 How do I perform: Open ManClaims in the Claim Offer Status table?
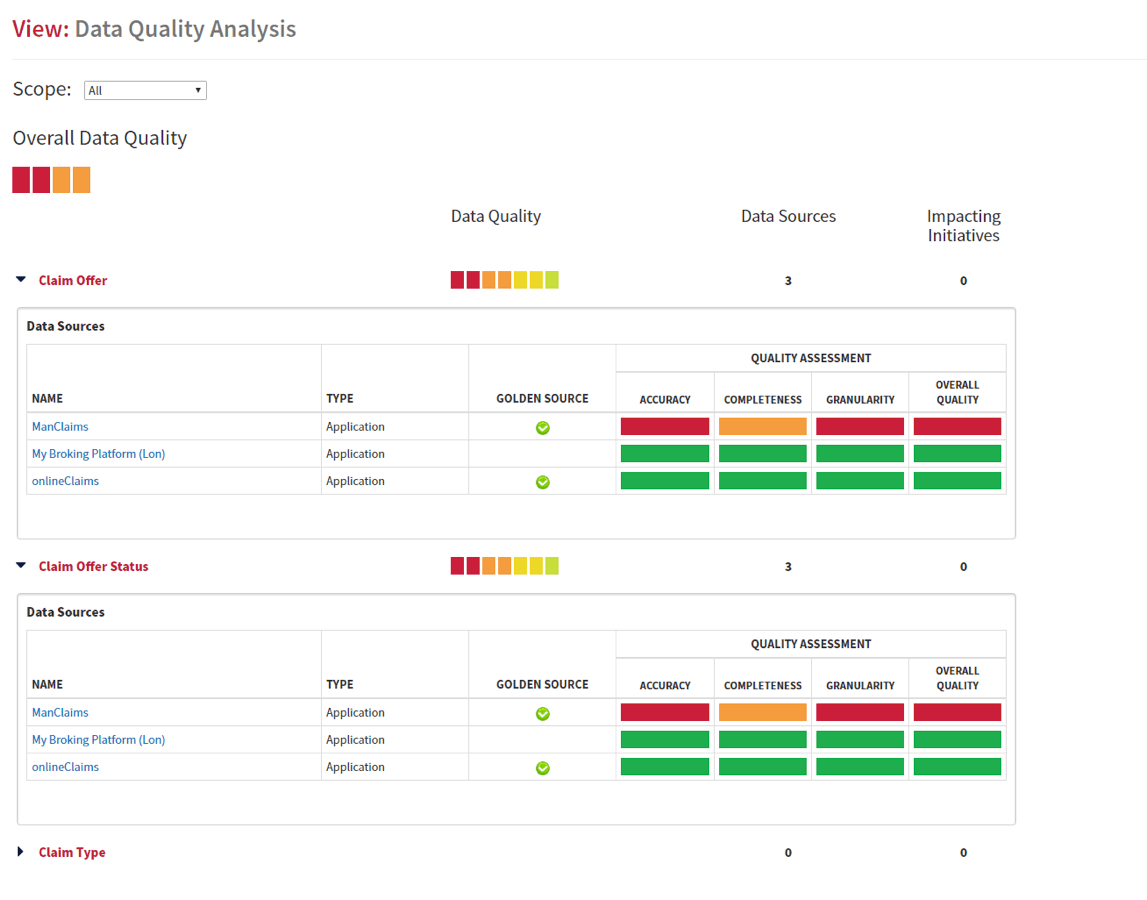click(60, 713)
